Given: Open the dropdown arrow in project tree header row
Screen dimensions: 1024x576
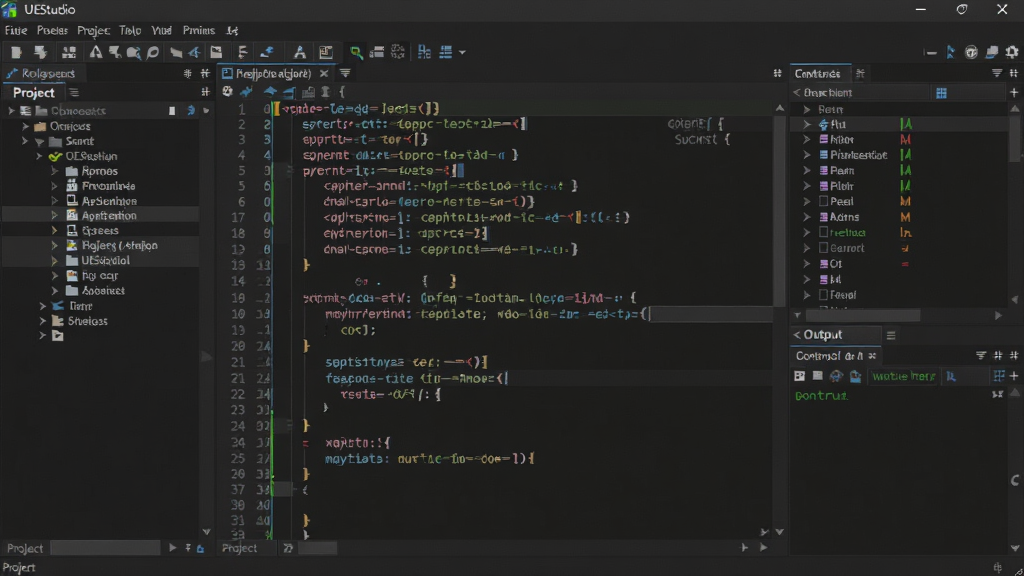Looking at the screenshot, I should [206, 110].
